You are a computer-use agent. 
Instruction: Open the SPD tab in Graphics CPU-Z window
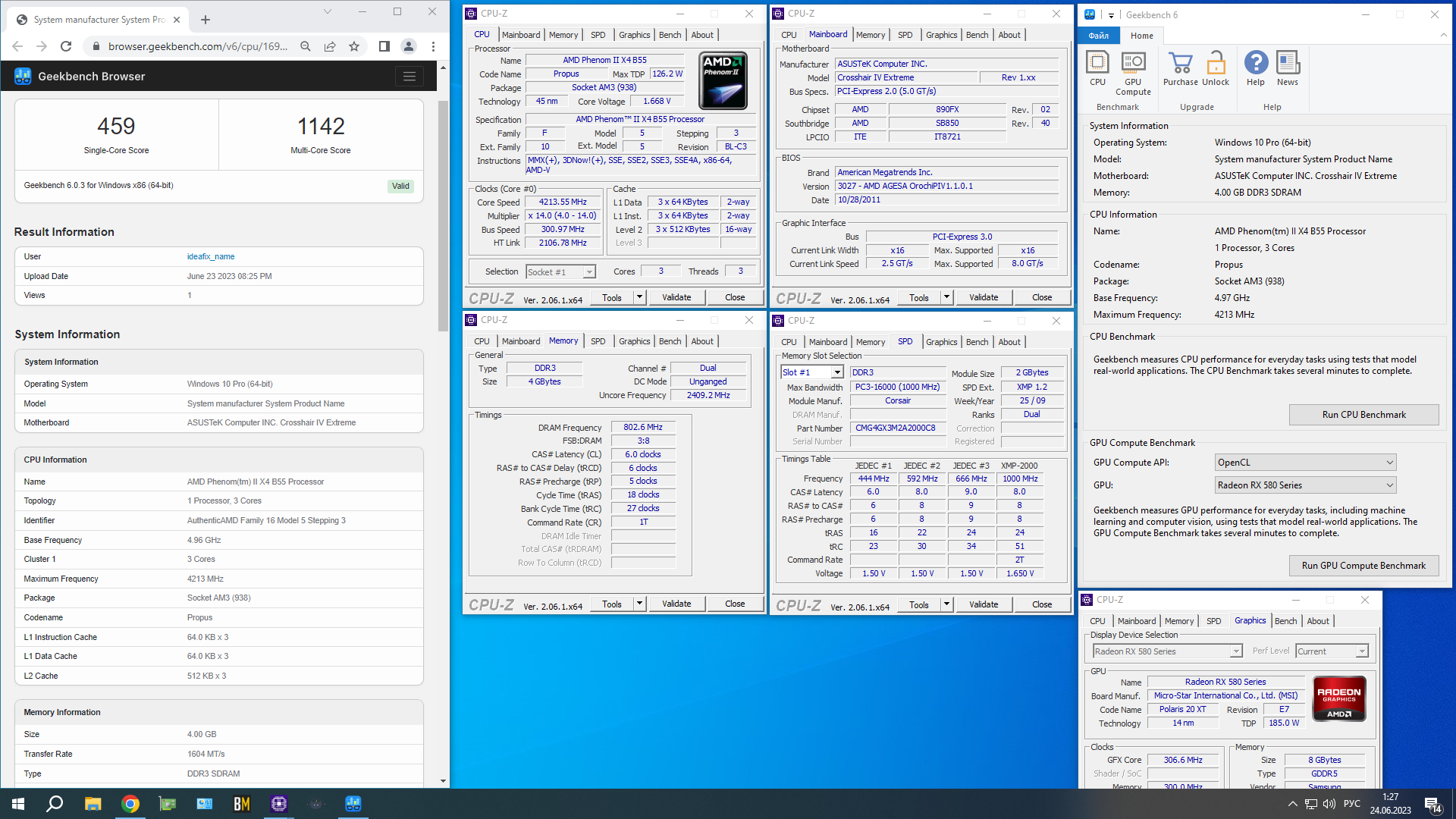click(1213, 621)
